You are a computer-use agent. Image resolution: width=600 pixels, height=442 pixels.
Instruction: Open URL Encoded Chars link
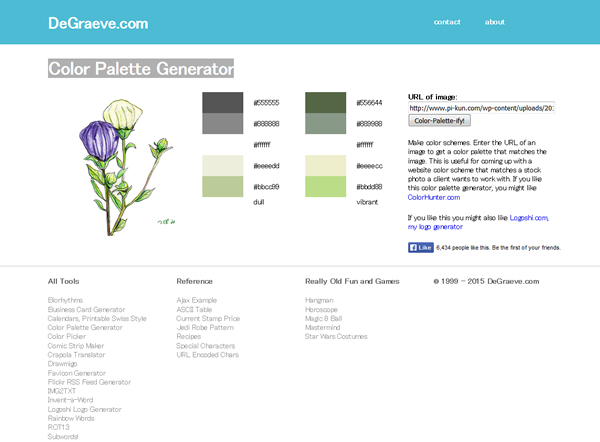click(x=207, y=355)
